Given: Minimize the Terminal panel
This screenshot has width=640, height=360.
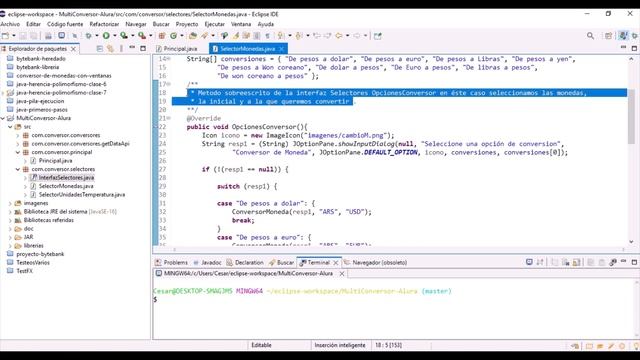Looking at the screenshot, I should pyautogui.click(x=623, y=262).
